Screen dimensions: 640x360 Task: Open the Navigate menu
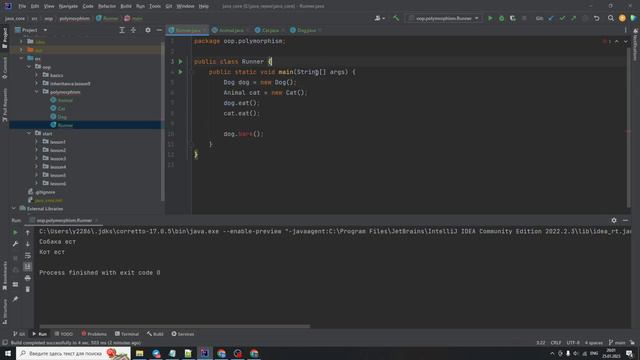[x=68, y=6]
